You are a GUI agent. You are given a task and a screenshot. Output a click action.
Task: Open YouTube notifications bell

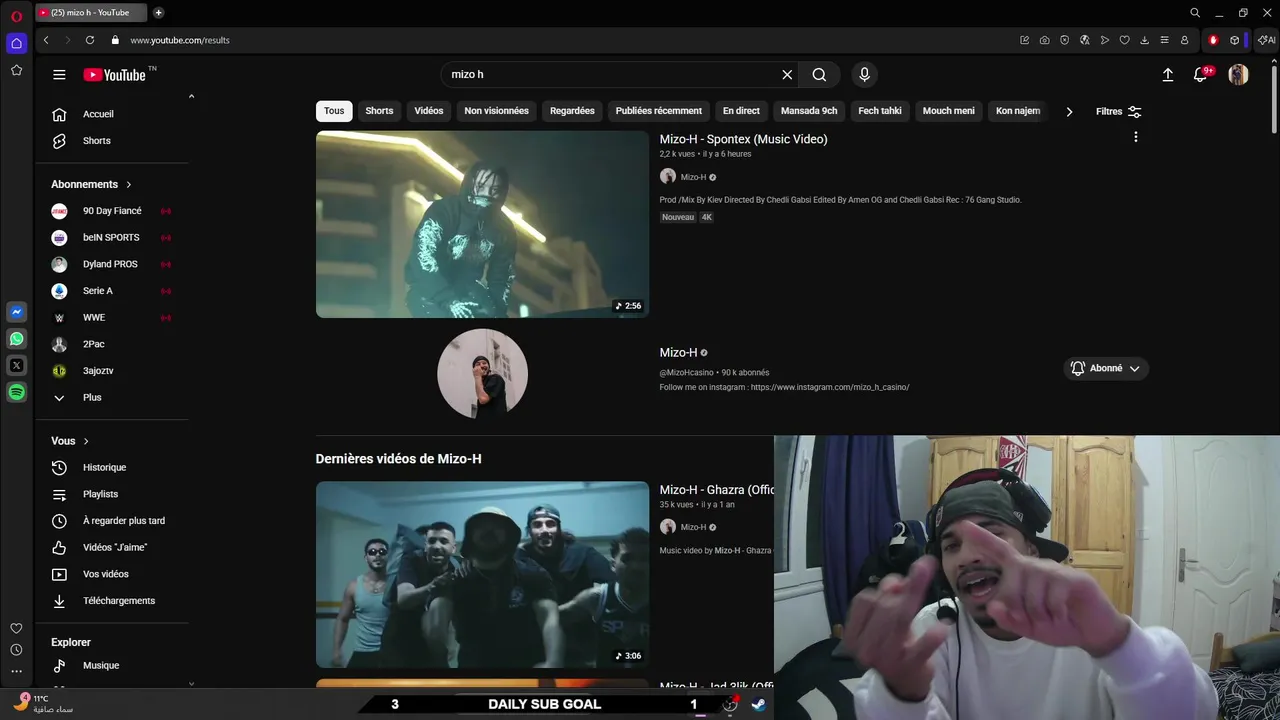[1201, 75]
